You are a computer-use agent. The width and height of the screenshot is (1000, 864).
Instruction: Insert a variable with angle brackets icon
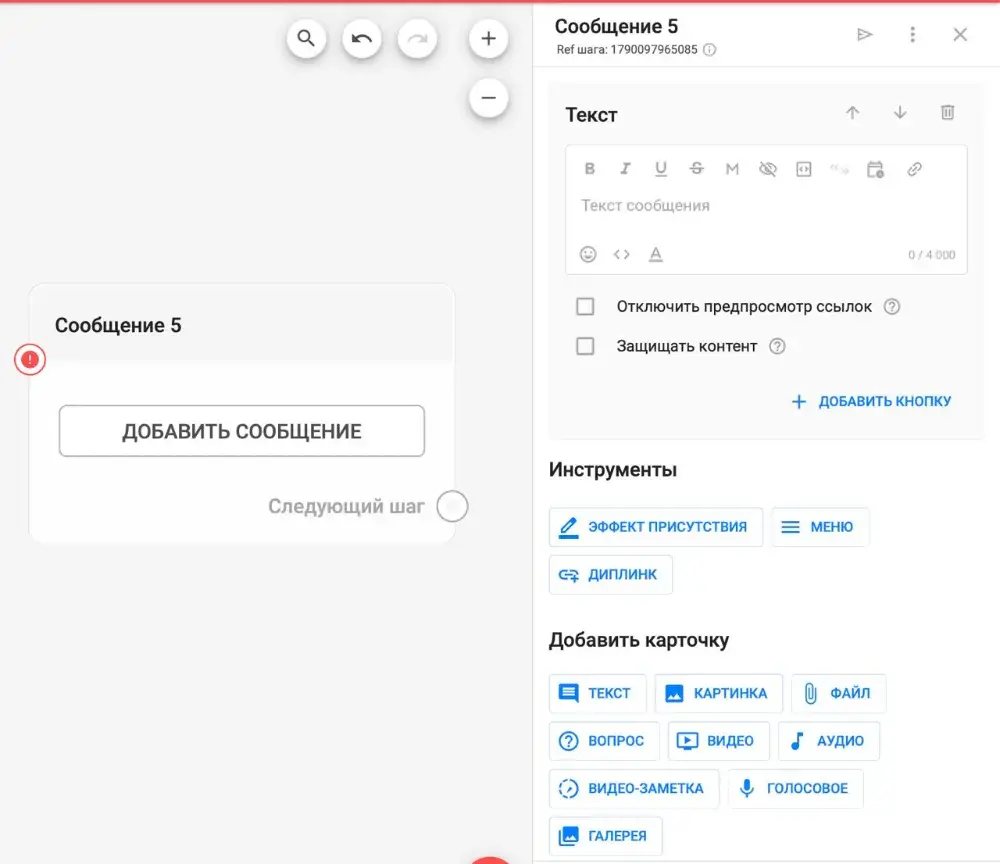point(622,254)
